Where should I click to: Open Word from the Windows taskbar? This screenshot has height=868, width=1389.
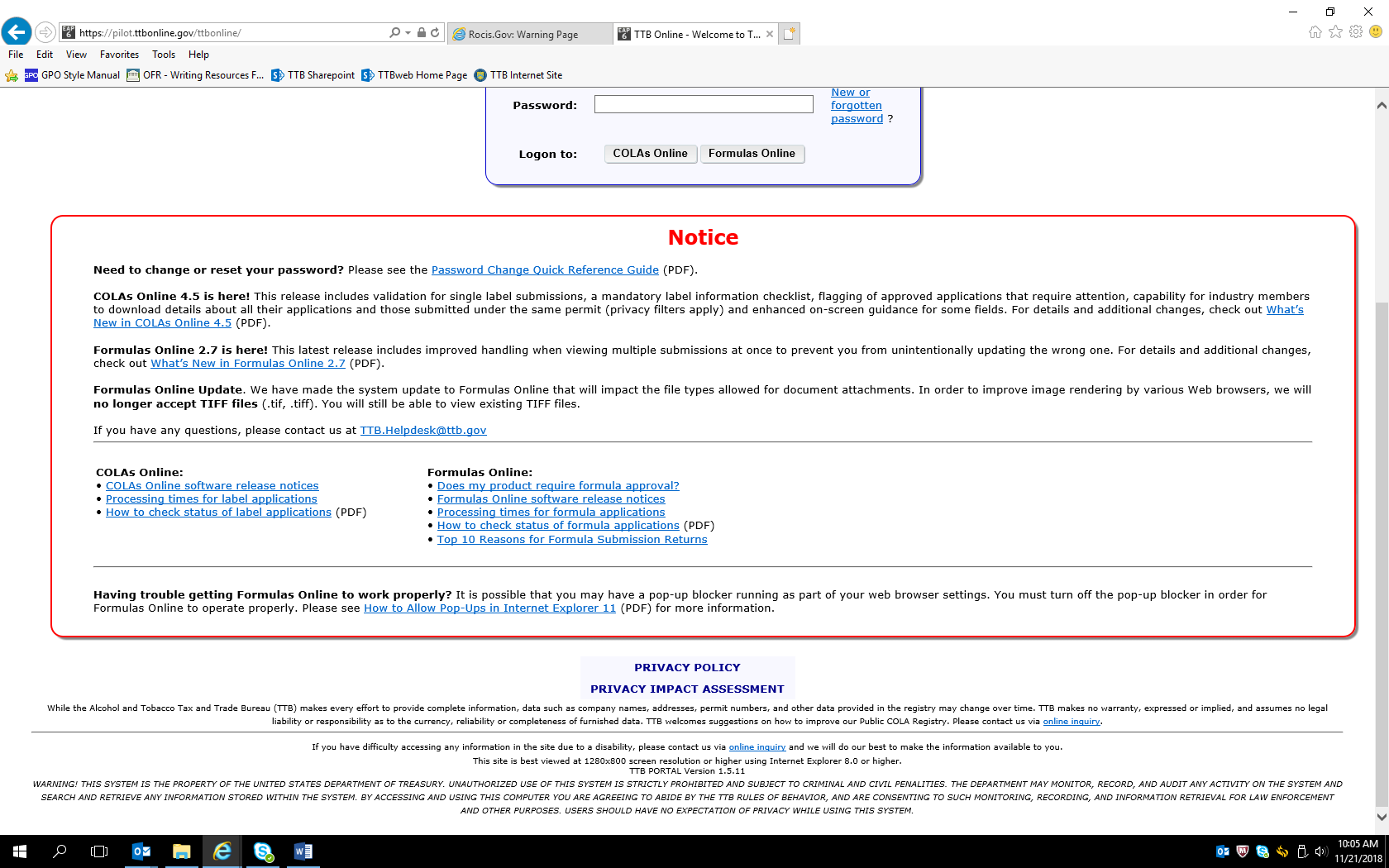pos(303,851)
